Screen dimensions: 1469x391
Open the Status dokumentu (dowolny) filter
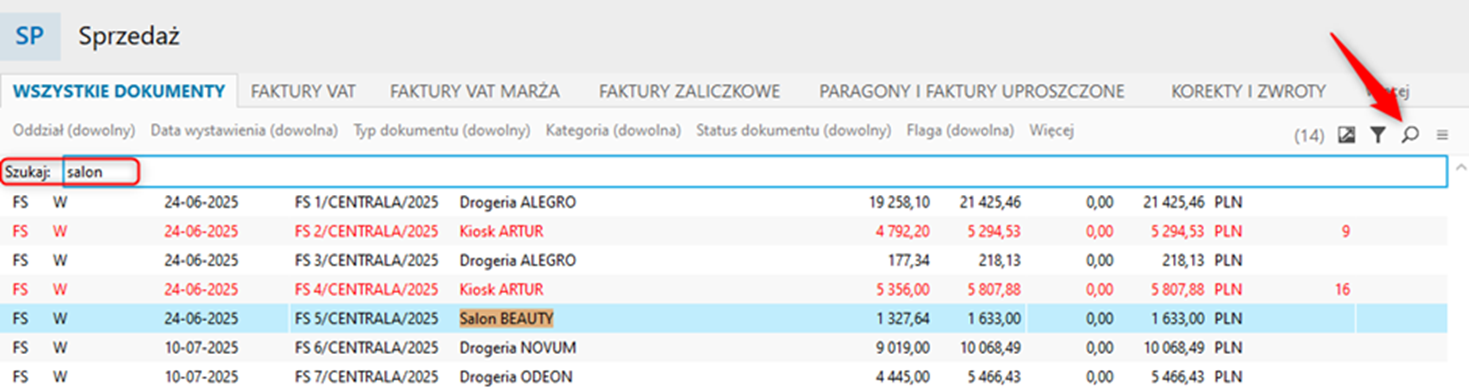(x=793, y=130)
